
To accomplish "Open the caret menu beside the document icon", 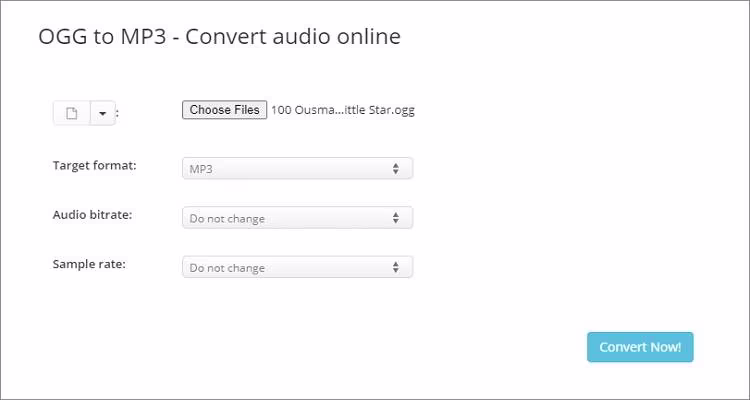I will 103,113.
